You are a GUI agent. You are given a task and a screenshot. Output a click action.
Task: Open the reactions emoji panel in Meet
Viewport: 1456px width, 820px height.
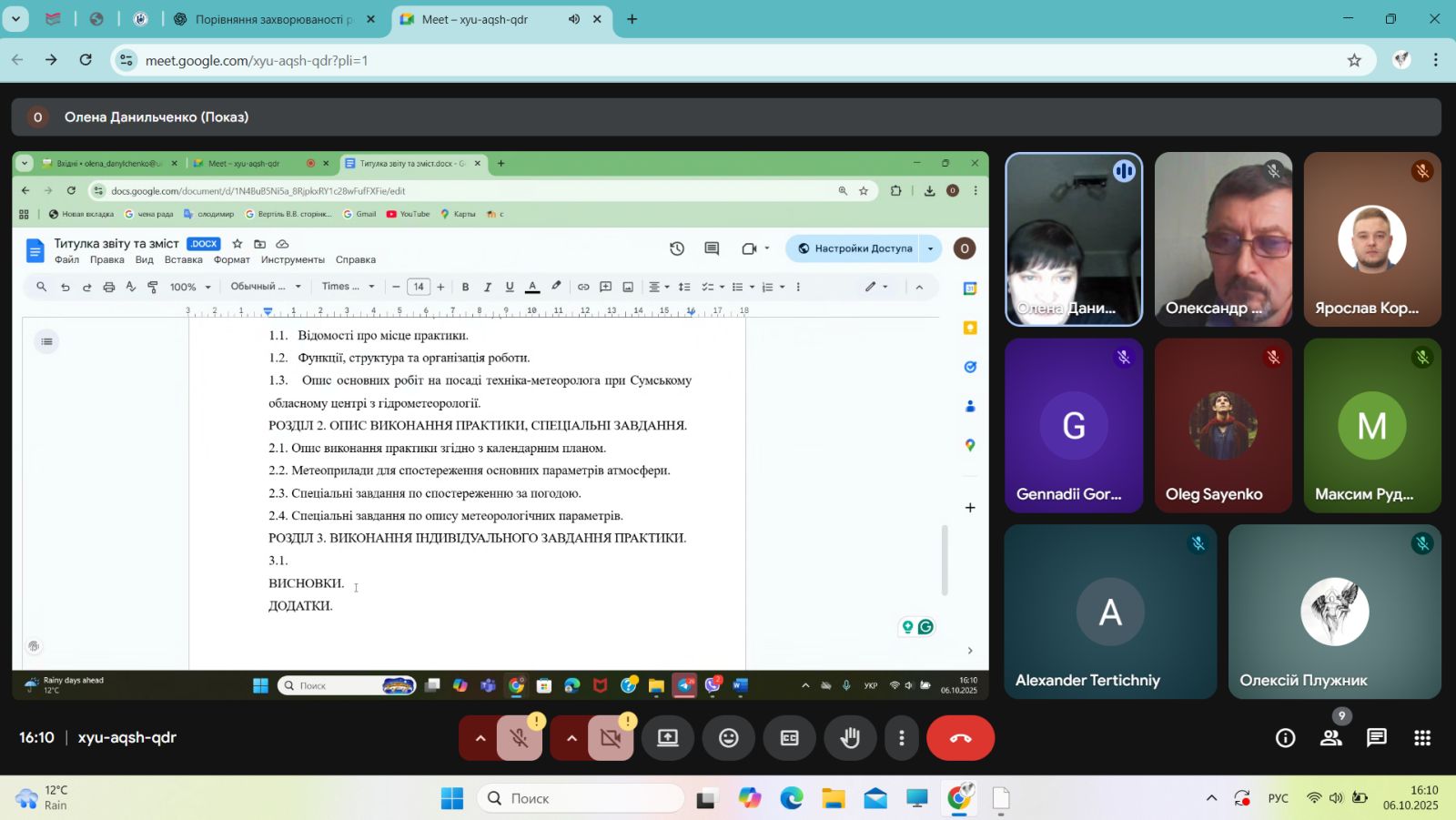click(728, 738)
